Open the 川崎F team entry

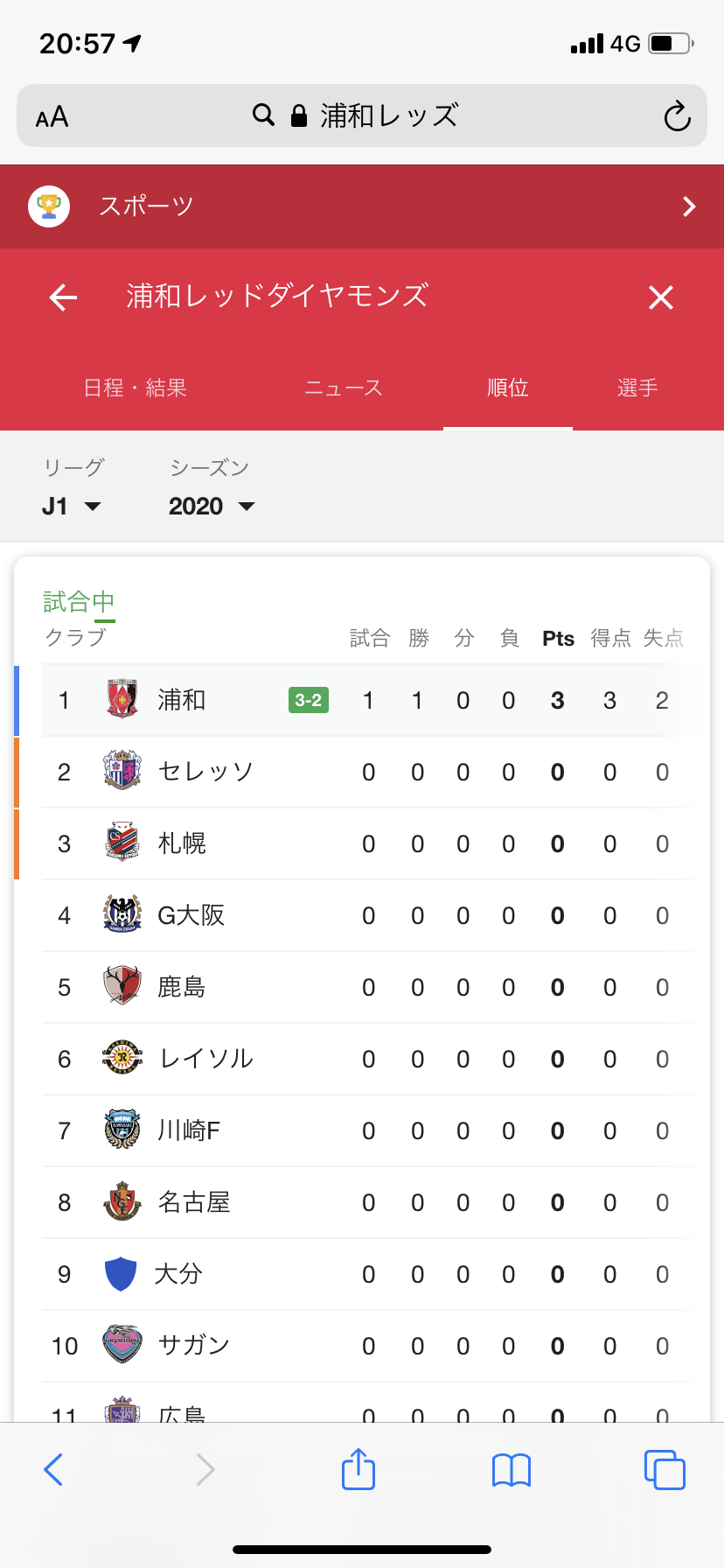(x=189, y=1130)
